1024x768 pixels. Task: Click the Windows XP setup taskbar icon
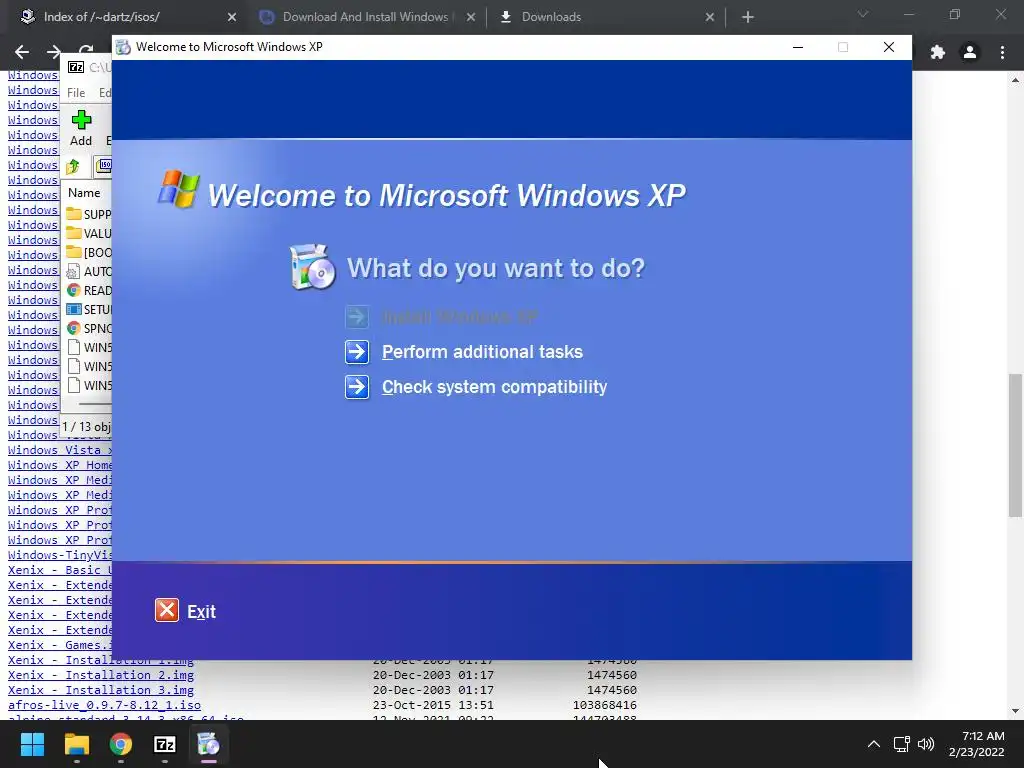(x=209, y=744)
